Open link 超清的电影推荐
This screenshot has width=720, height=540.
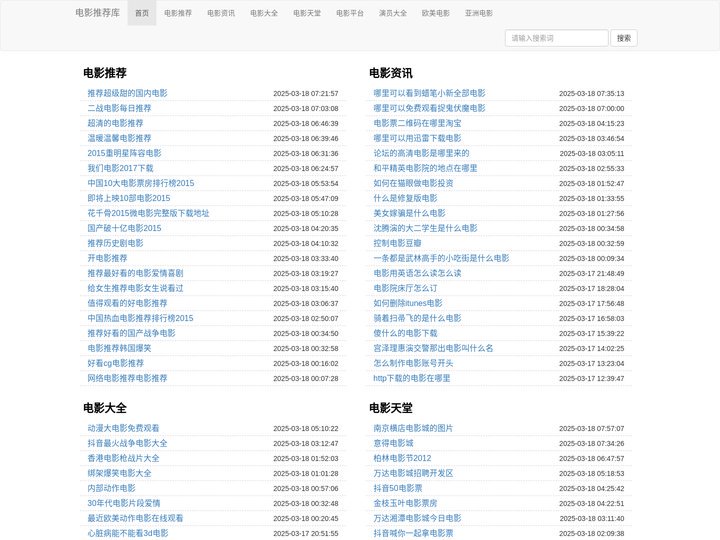(x=115, y=123)
